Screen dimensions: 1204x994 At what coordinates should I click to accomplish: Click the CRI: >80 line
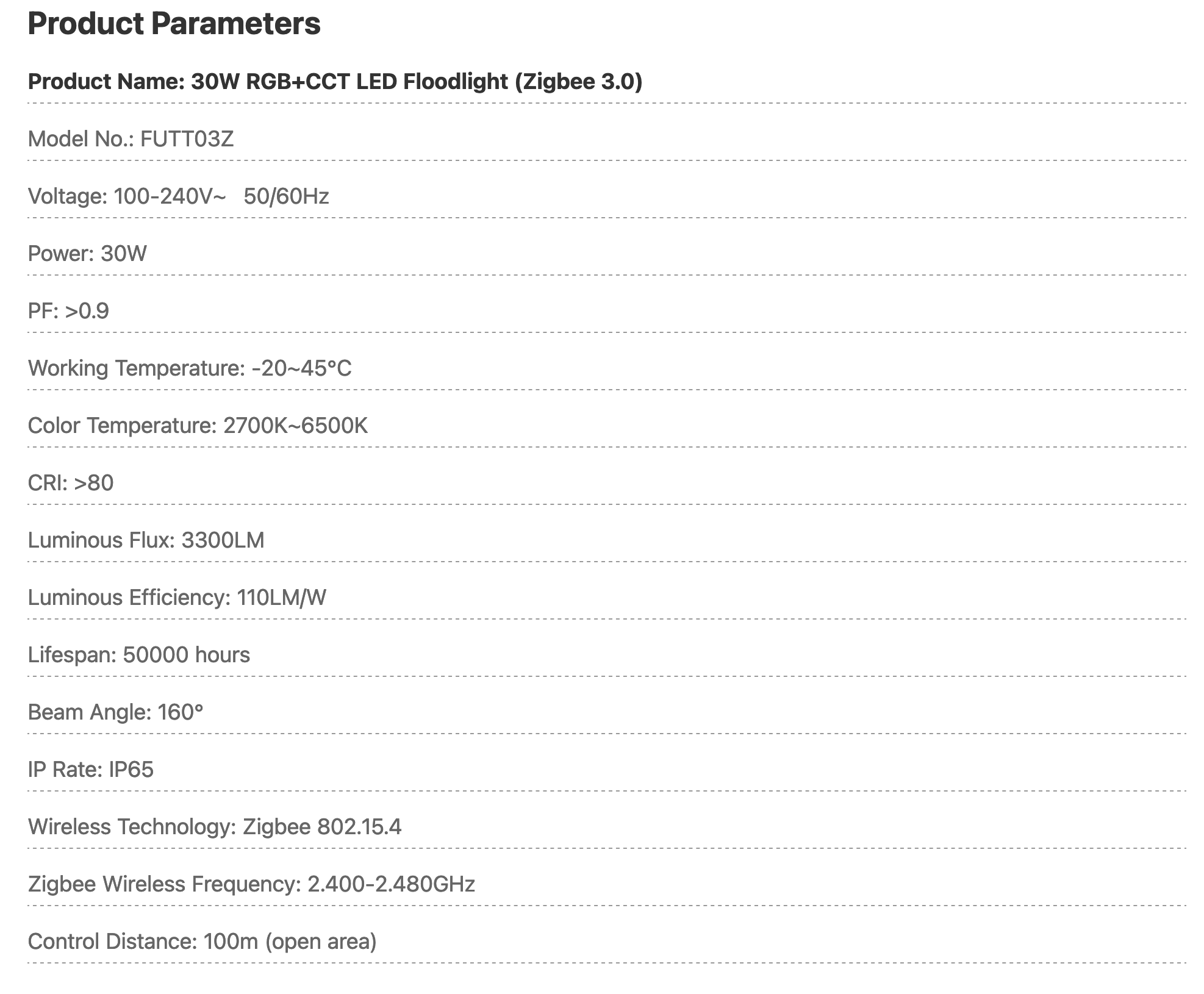(71, 483)
